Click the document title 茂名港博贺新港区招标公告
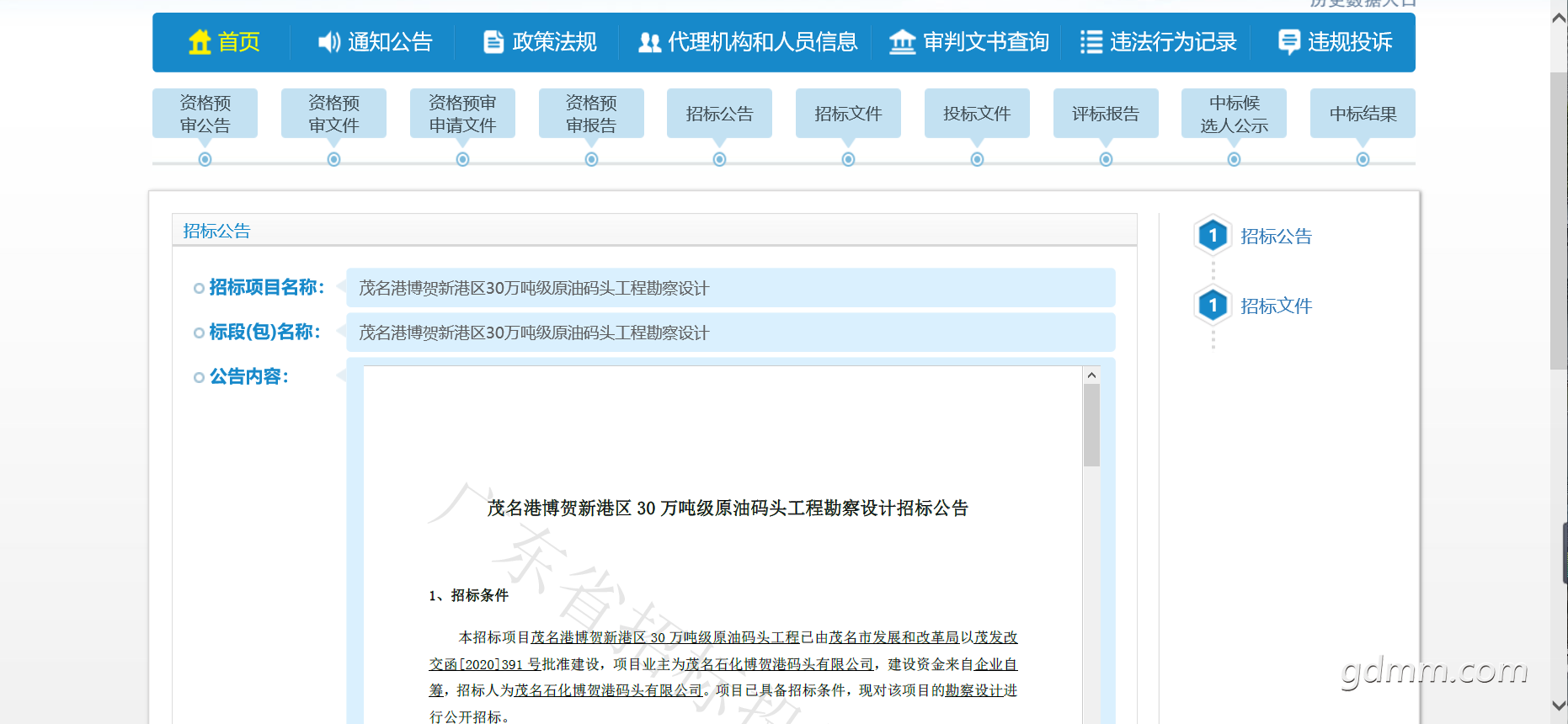This screenshot has width=1568, height=724. click(728, 508)
